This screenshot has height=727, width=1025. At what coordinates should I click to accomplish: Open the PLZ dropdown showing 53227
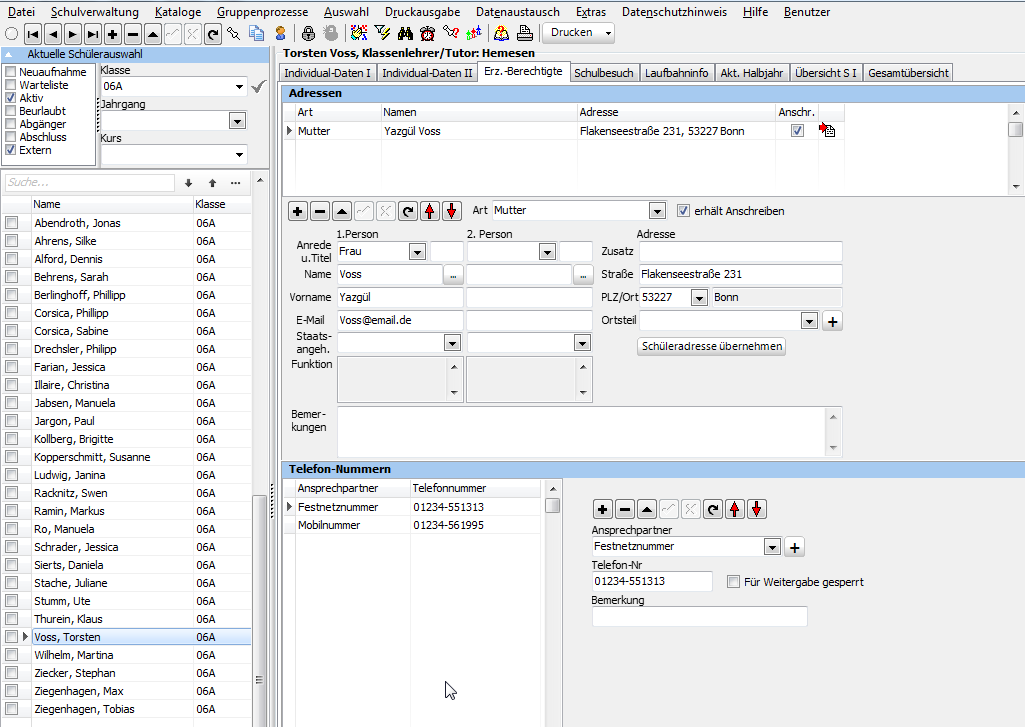[699, 298]
